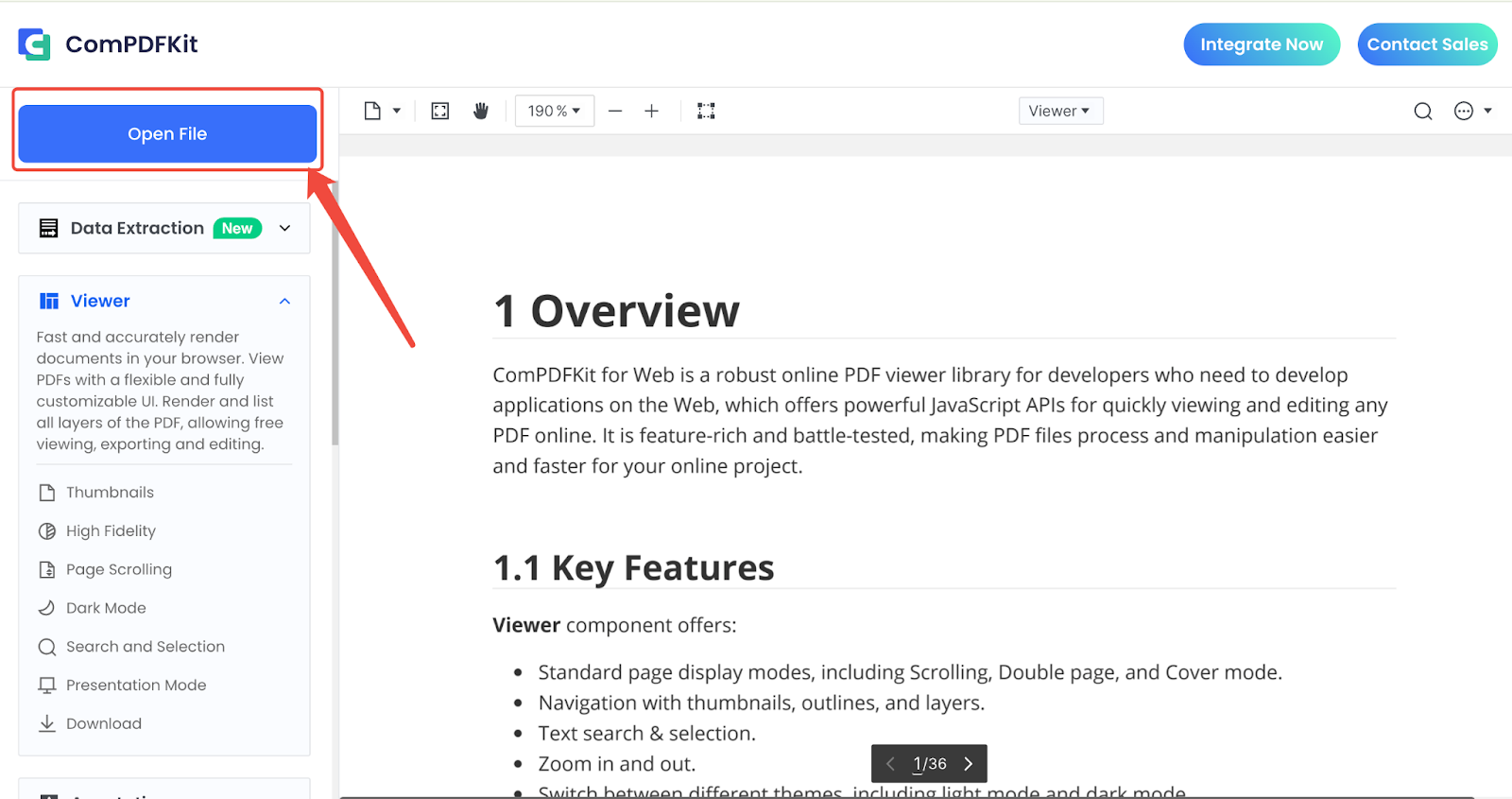Click 'Viewer component offers:' text

pyautogui.click(x=614, y=625)
